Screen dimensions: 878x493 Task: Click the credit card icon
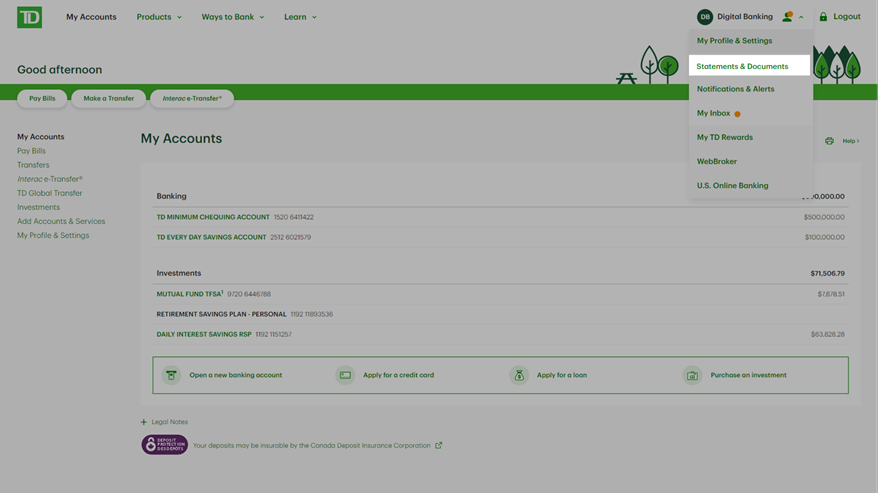point(345,375)
